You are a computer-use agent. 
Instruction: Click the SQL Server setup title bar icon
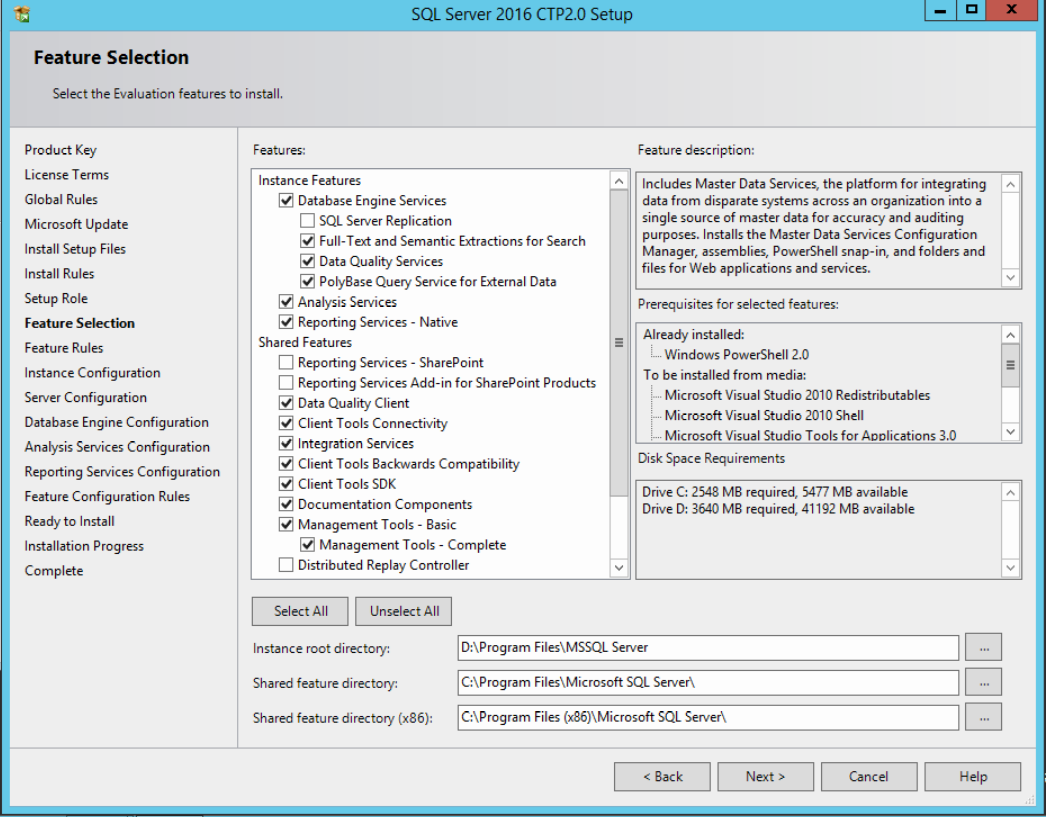[22, 13]
